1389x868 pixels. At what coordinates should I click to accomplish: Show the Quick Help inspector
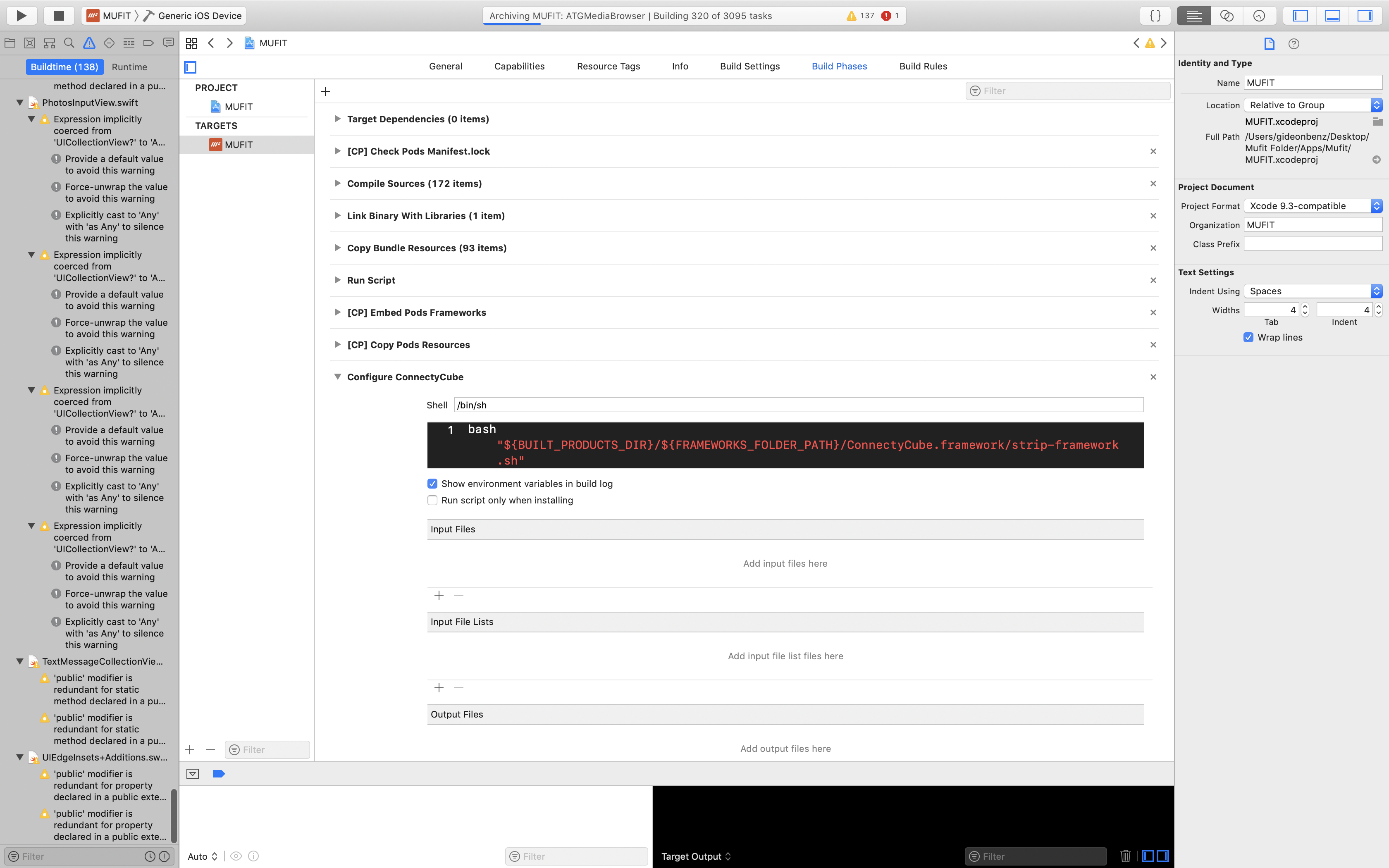pos(1294,44)
